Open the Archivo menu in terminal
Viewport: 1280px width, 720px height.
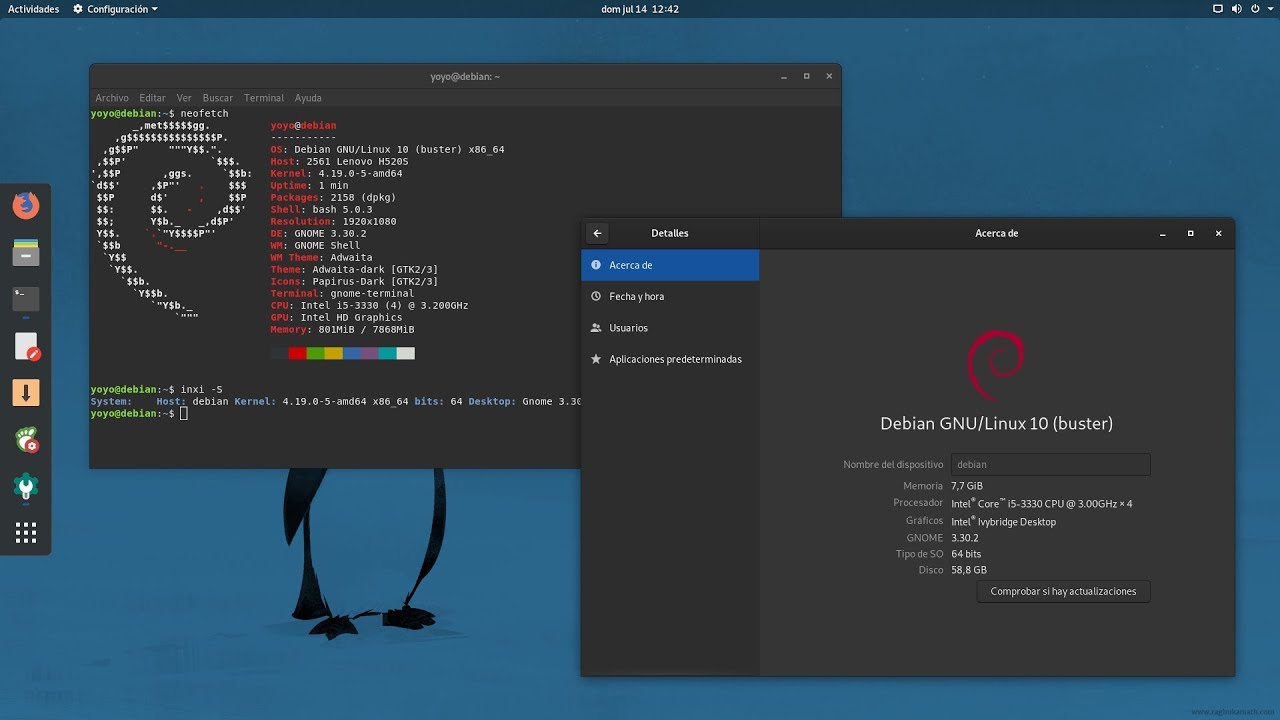112,98
